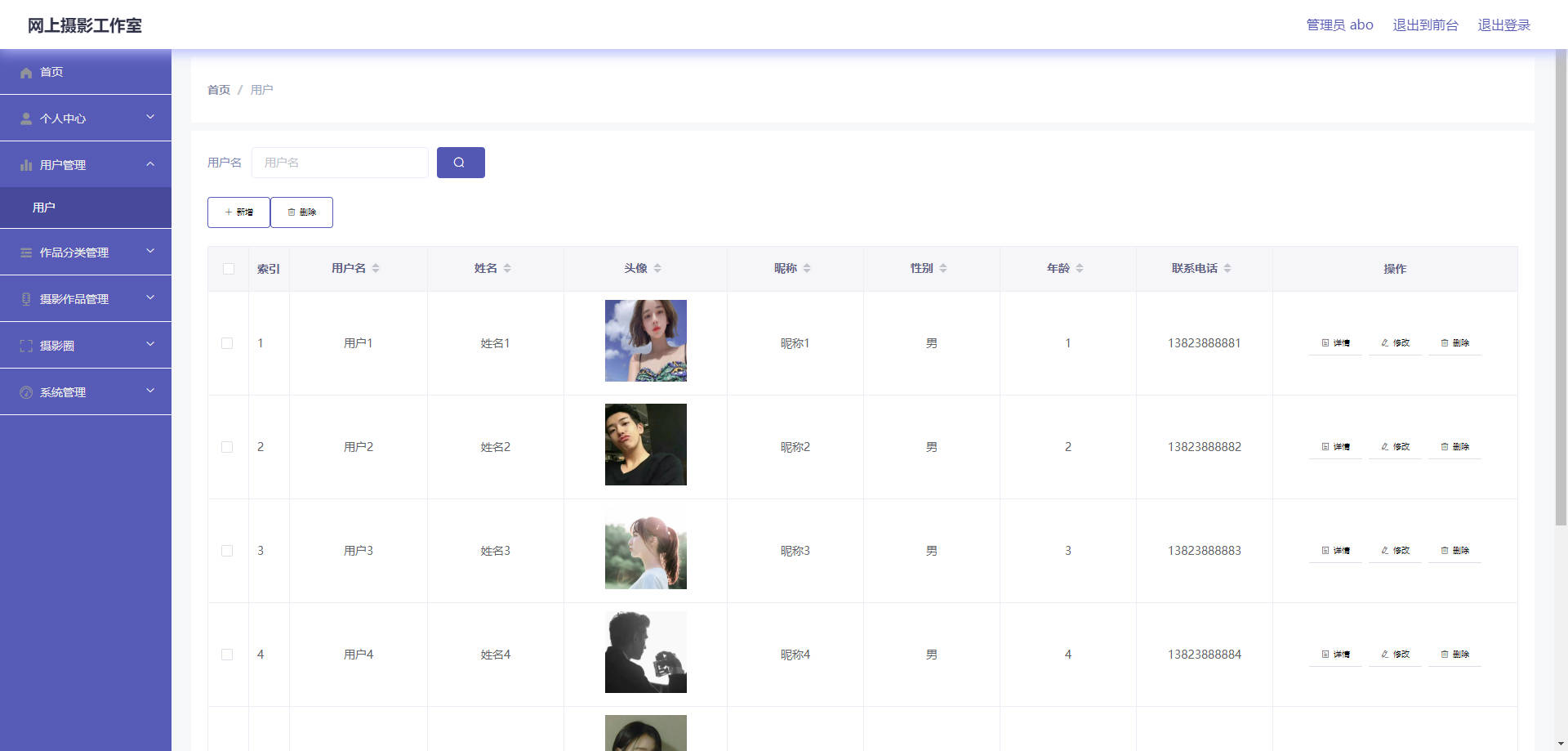Click the person icon next to 个人中心
The width and height of the screenshot is (1568, 751).
click(x=26, y=119)
